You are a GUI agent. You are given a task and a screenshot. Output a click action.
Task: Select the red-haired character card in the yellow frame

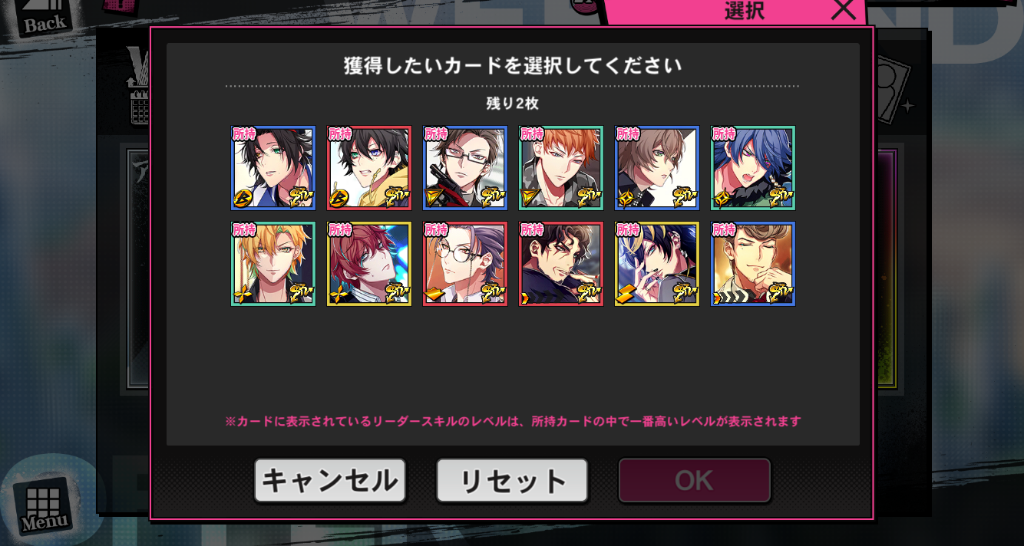[369, 264]
